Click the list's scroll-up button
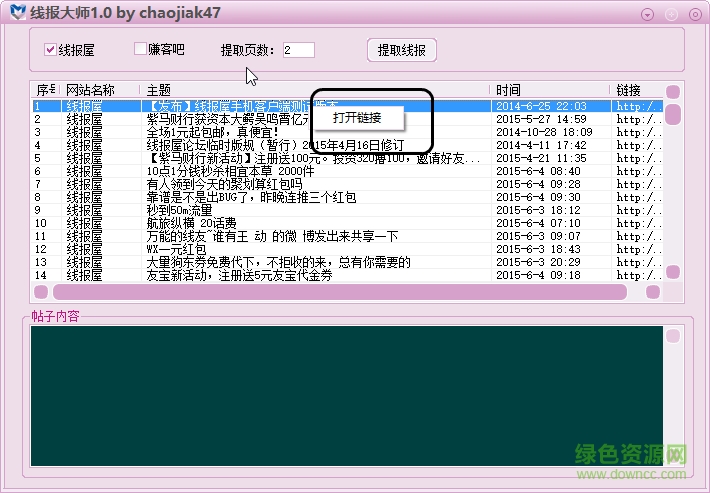Image resolution: width=710 pixels, height=493 pixels. [673, 91]
